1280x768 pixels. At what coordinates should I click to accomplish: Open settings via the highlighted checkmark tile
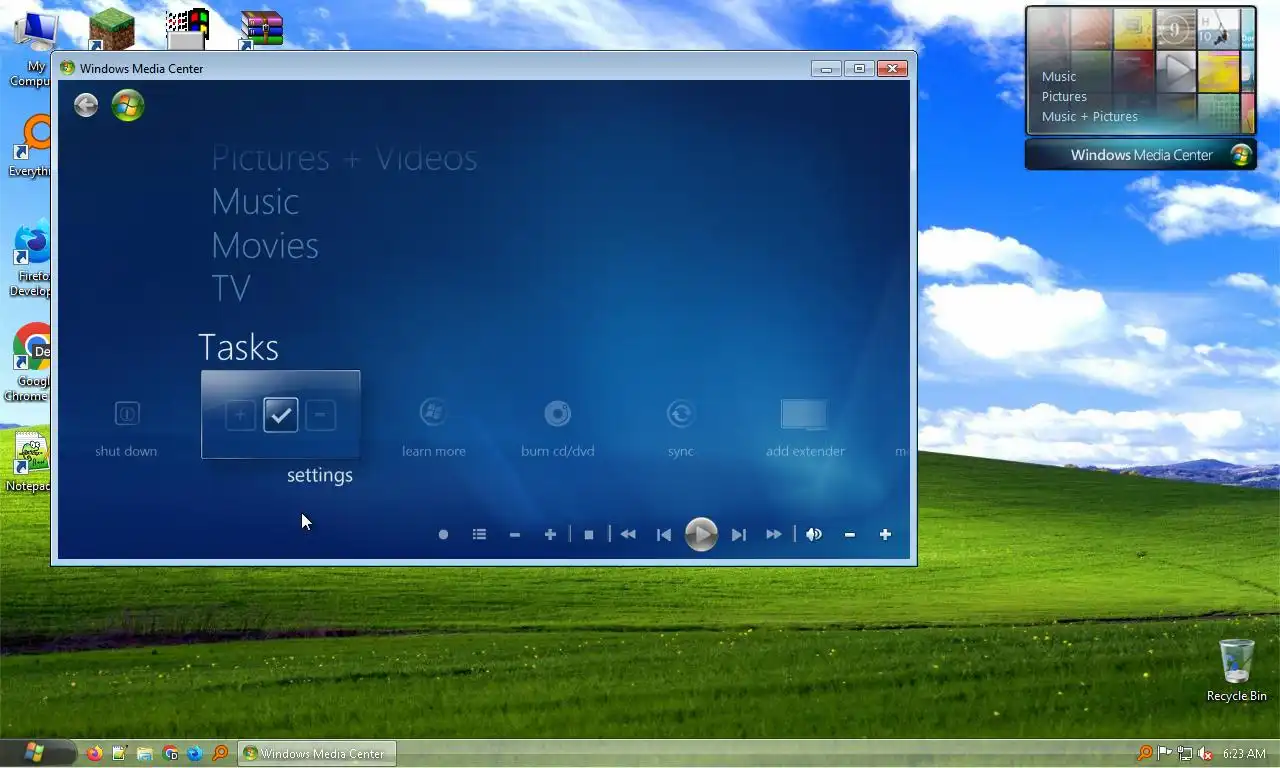(281, 415)
